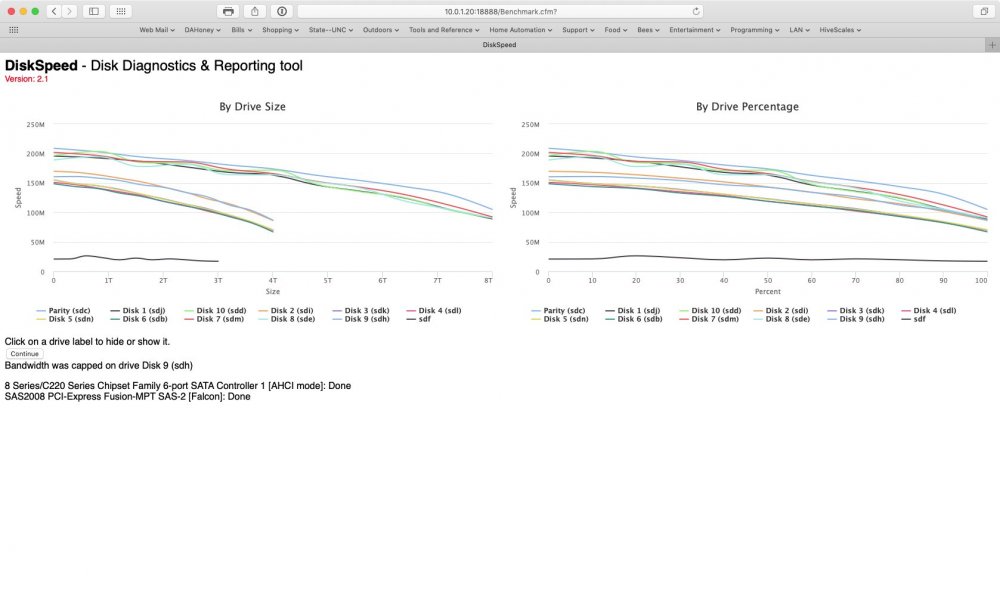Click the Safari back arrow button
The height and width of the screenshot is (599, 1000).
54,11
